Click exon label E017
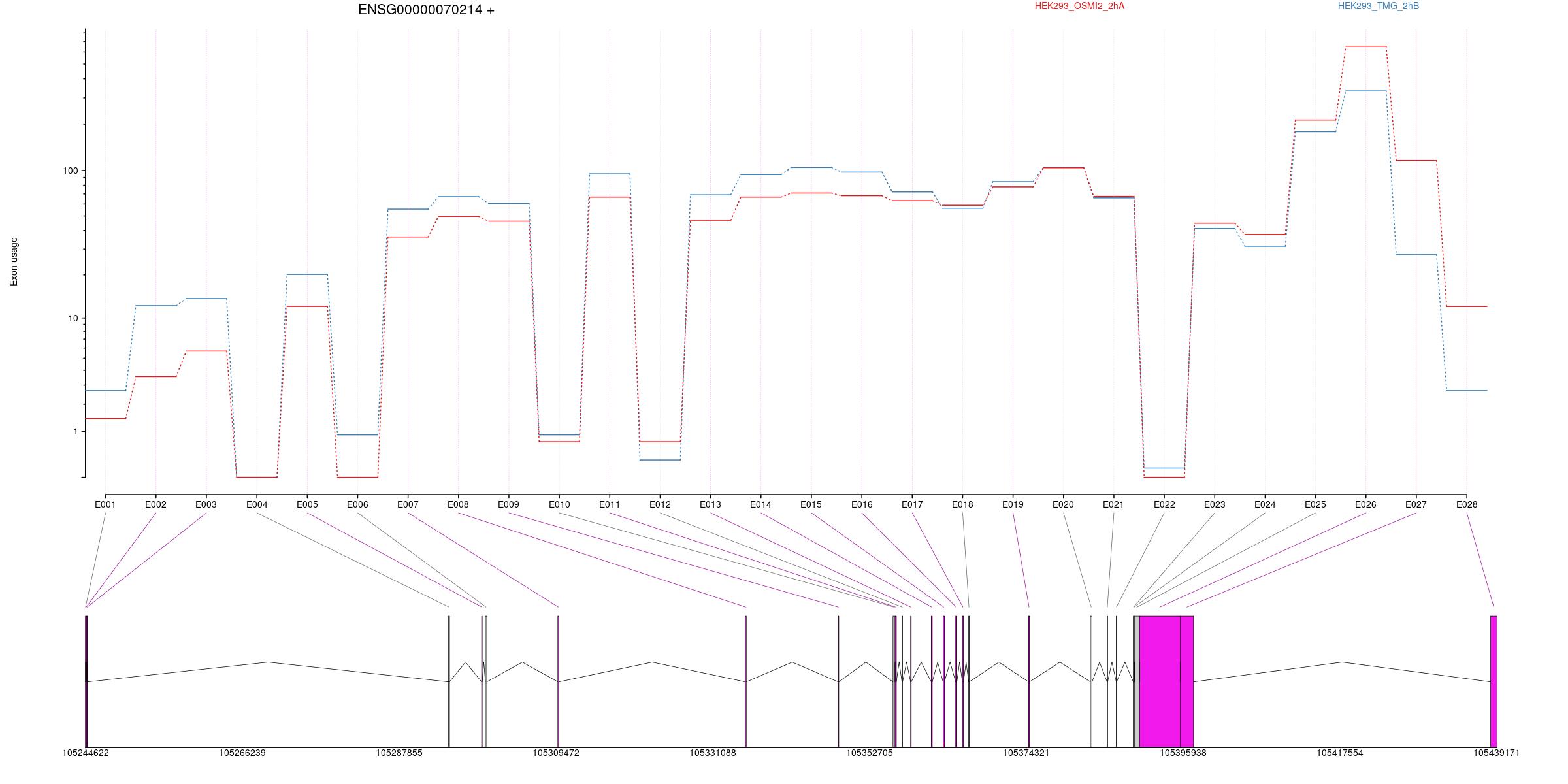 pos(912,504)
